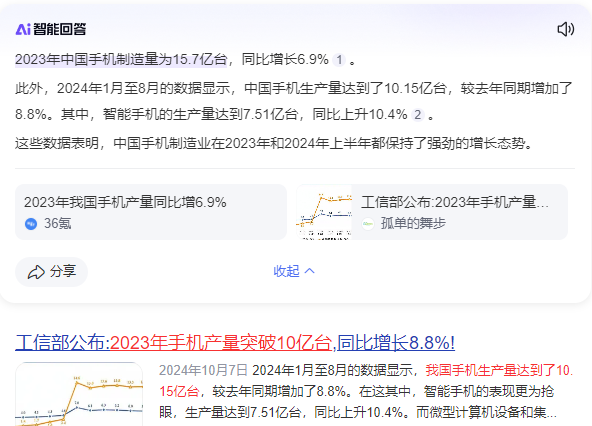Open result title 工信部公布:2023年手机产量突破10亿台

coord(235,343)
